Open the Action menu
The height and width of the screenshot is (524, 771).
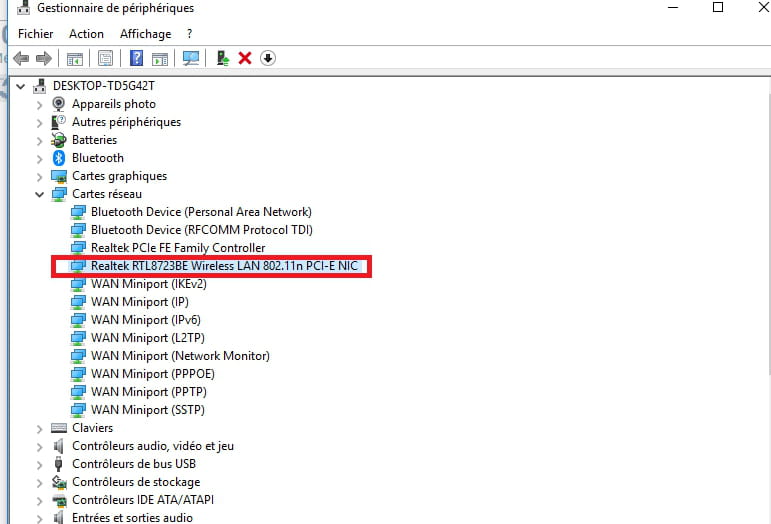tap(87, 34)
